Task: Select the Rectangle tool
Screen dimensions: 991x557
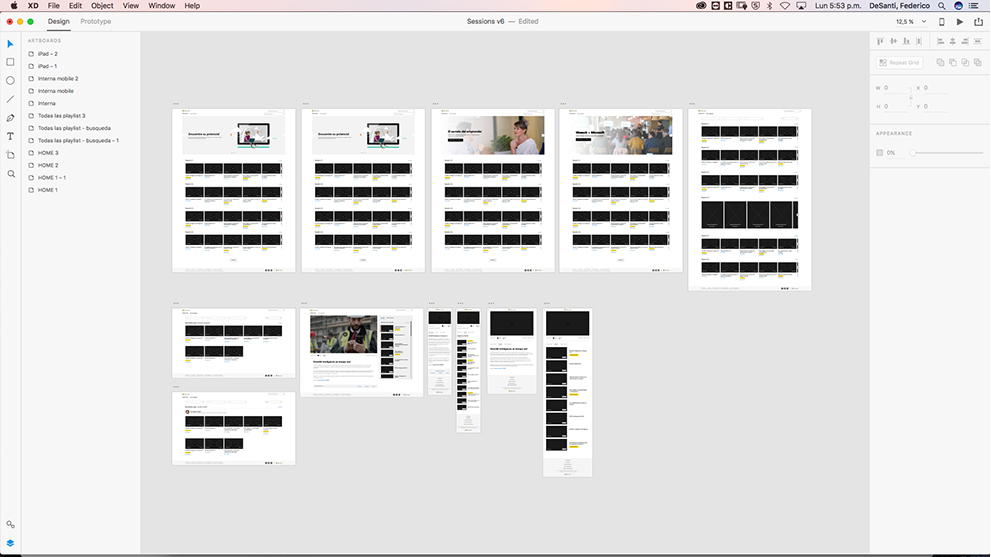Action: coord(11,62)
